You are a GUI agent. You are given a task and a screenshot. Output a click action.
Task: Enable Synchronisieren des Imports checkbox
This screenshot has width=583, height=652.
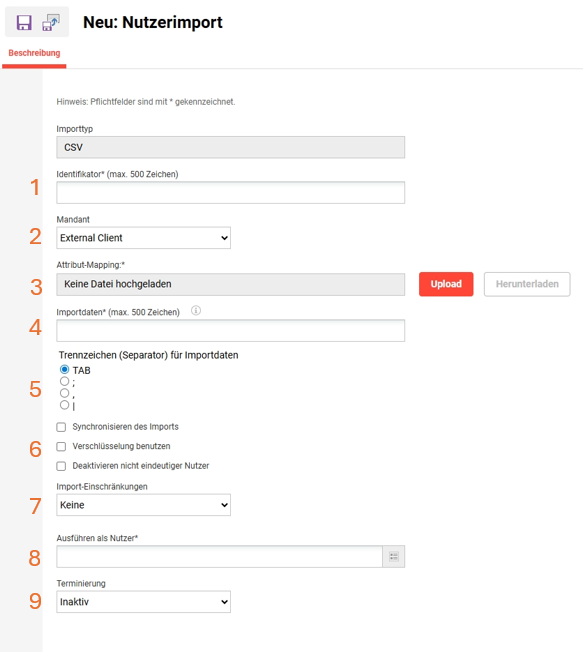[x=61, y=427]
